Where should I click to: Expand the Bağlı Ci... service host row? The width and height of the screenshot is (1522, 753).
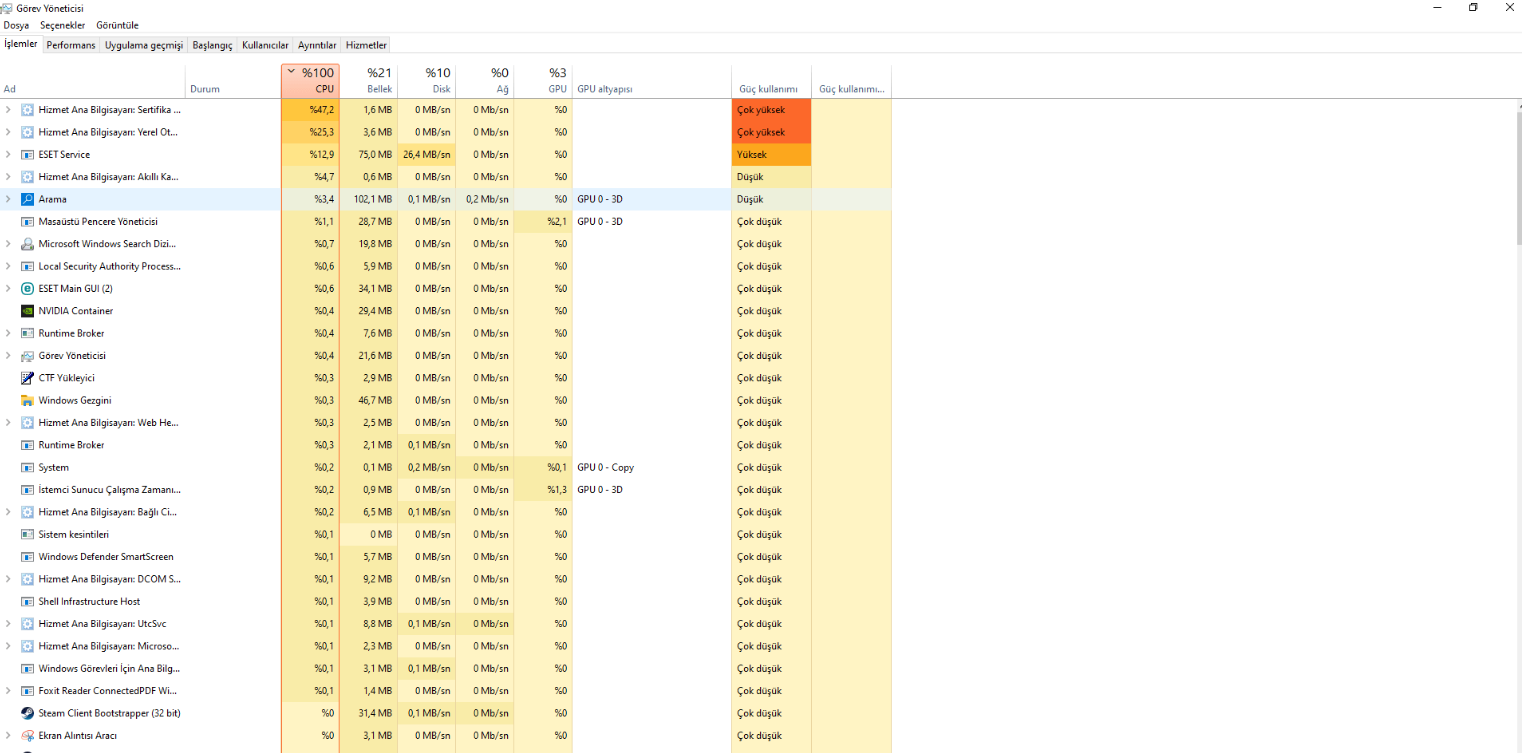[x=8, y=512]
